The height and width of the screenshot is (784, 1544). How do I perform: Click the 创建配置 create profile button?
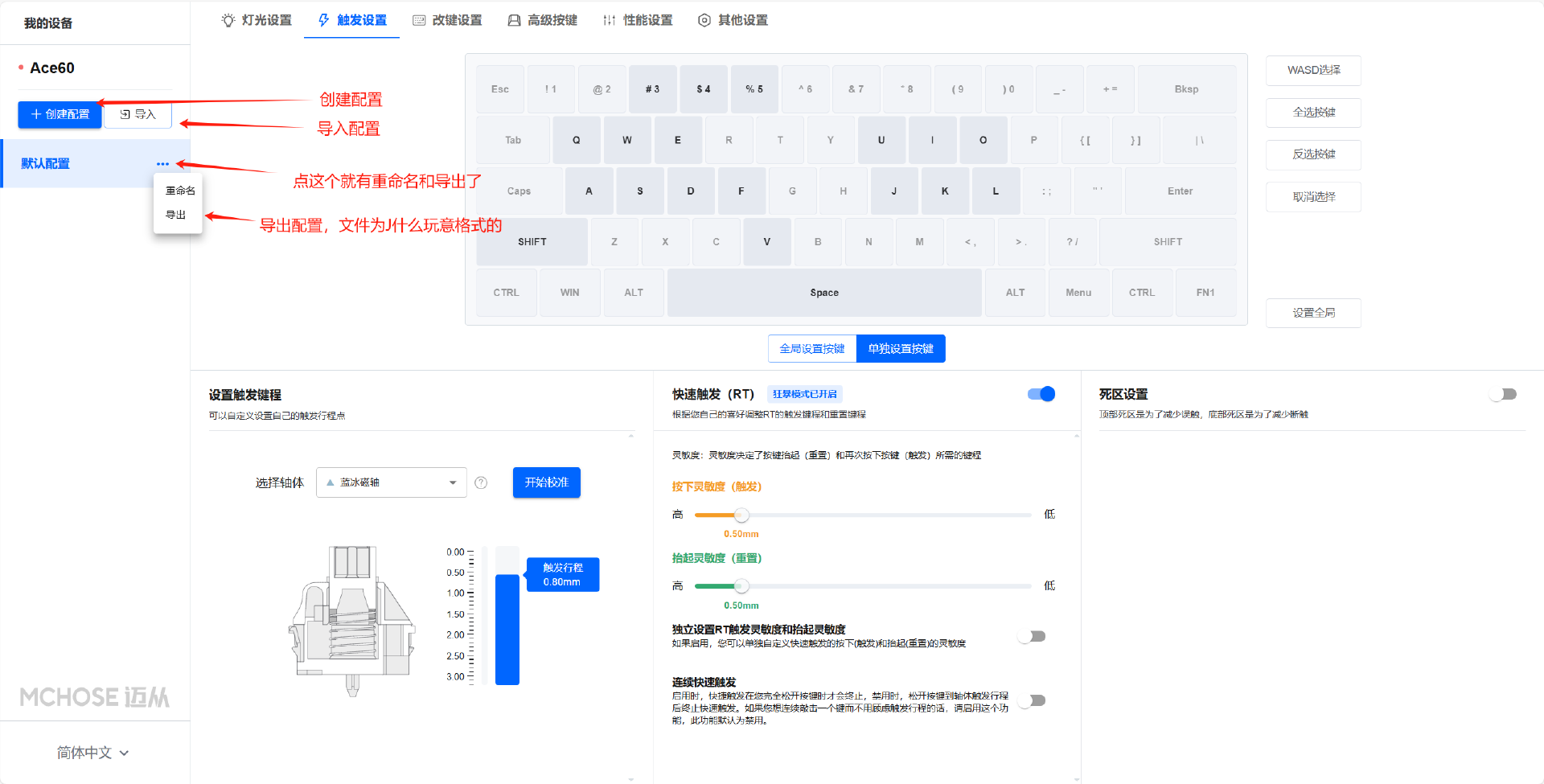pos(60,114)
